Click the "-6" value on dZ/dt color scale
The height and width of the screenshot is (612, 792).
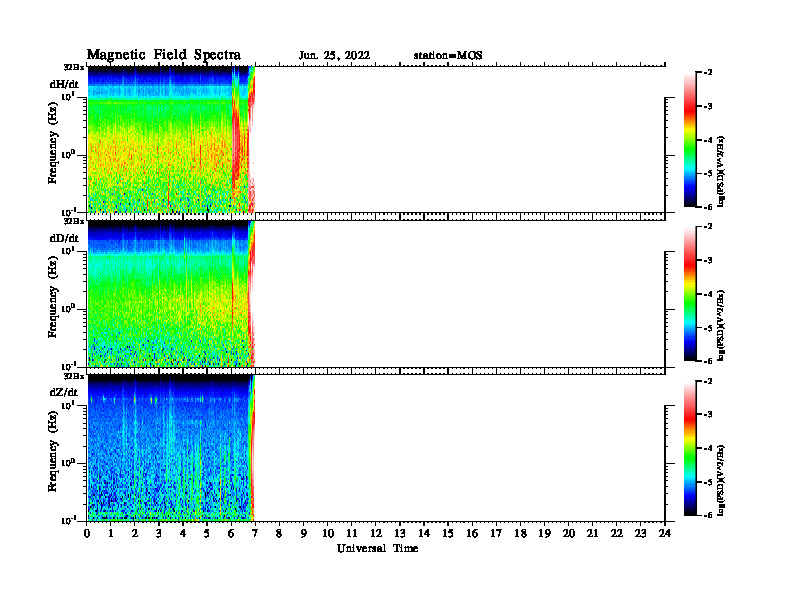(x=708, y=515)
